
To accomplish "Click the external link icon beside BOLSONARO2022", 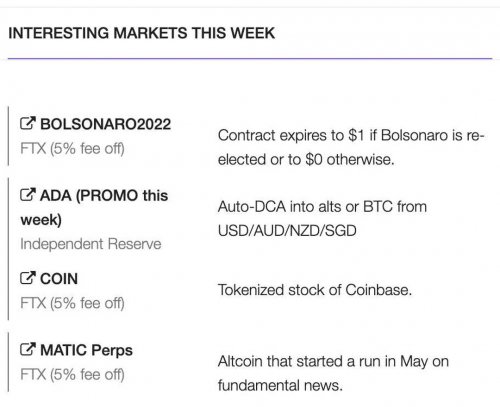I will click(x=27, y=123).
